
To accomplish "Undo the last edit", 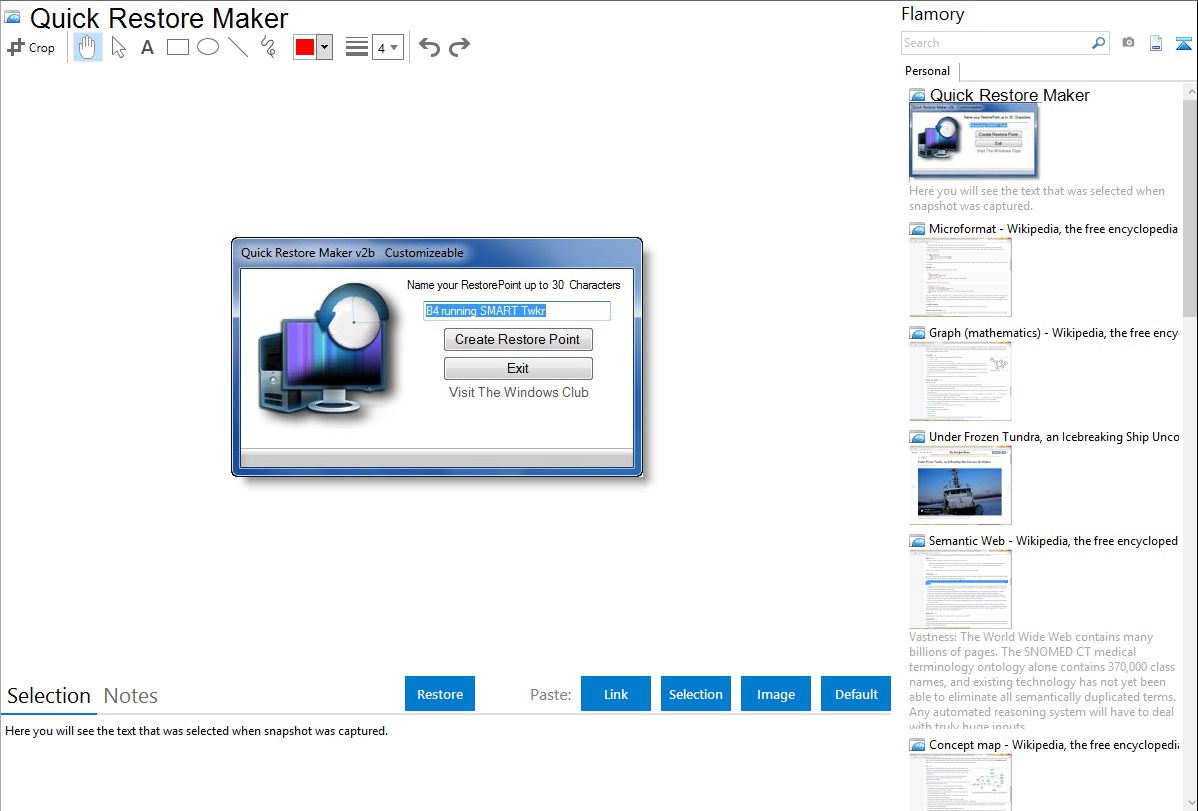I will (x=429, y=47).
